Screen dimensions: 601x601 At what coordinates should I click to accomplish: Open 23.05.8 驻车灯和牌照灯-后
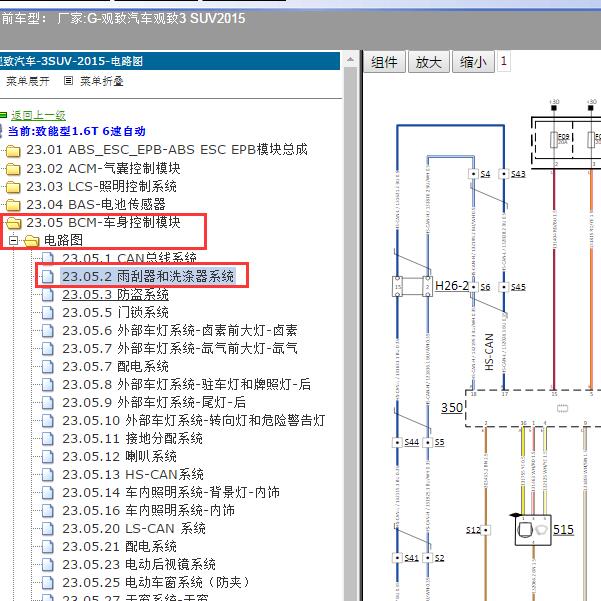[x=187, y=384]
